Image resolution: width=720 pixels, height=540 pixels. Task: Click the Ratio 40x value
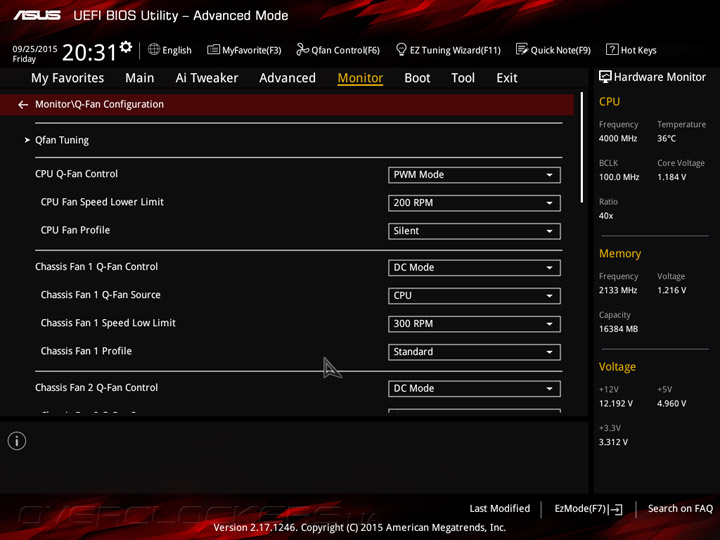(606, 216)
